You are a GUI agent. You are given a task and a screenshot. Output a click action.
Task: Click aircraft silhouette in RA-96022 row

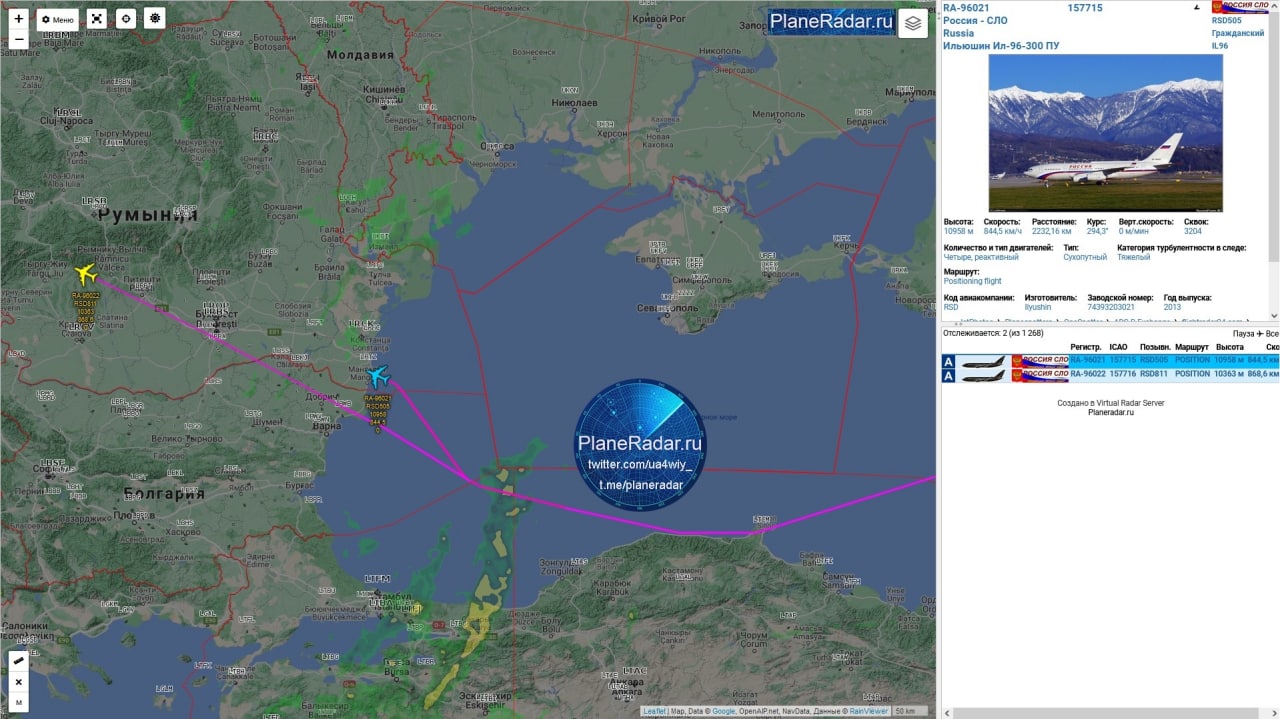983,376
